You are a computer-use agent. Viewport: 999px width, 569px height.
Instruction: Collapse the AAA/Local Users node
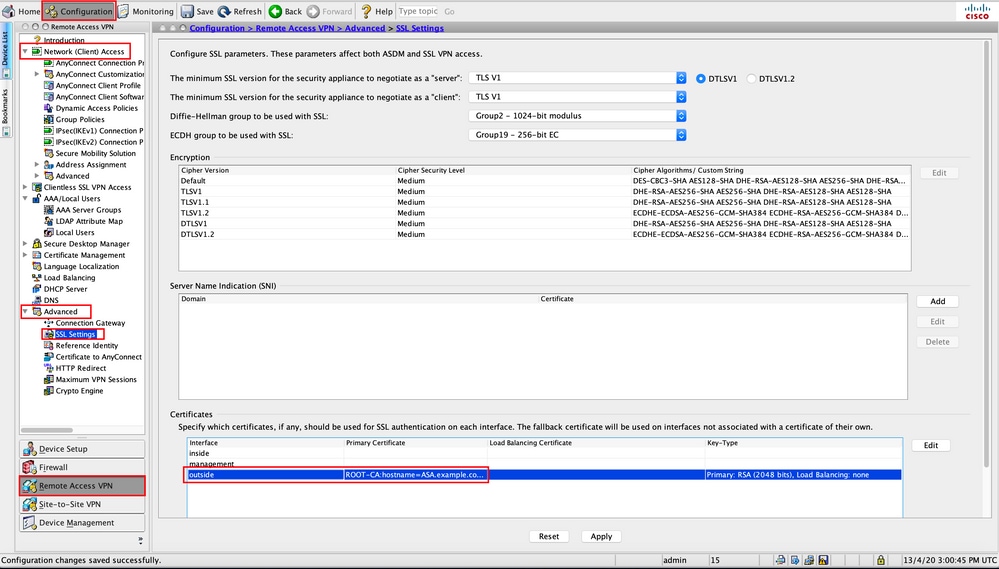click(25, 199)
